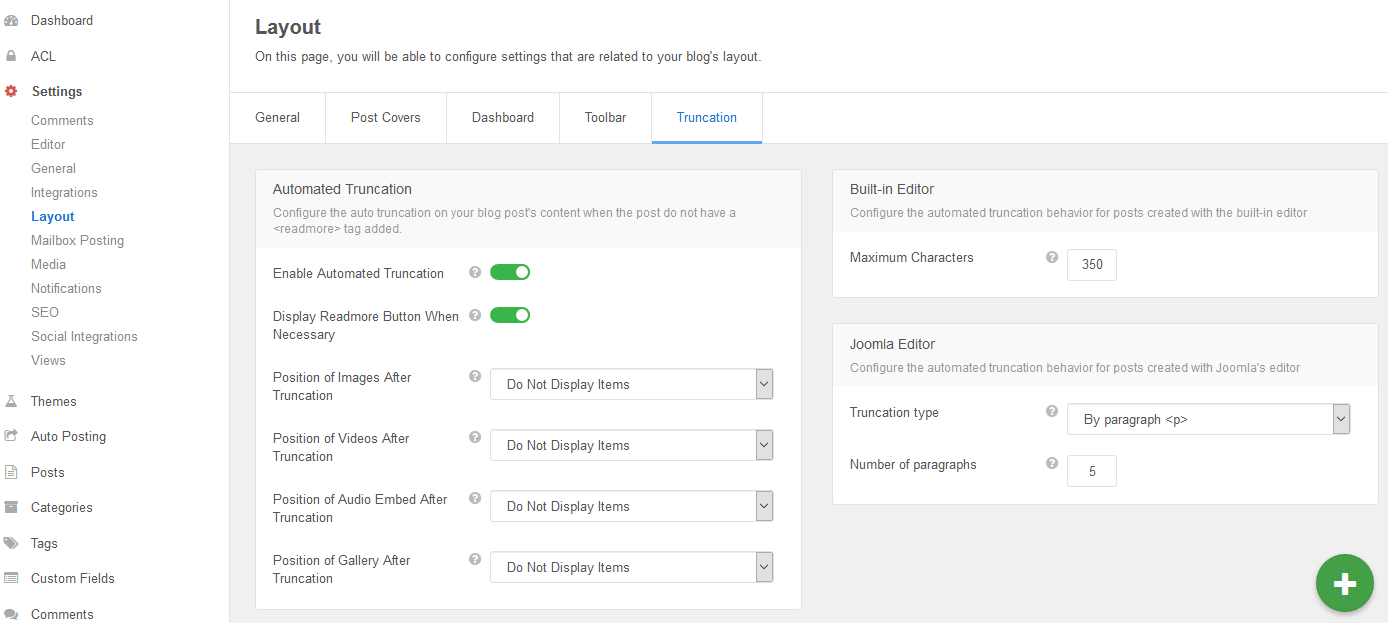Click the Comments speech bubble icon

point(11,614)
